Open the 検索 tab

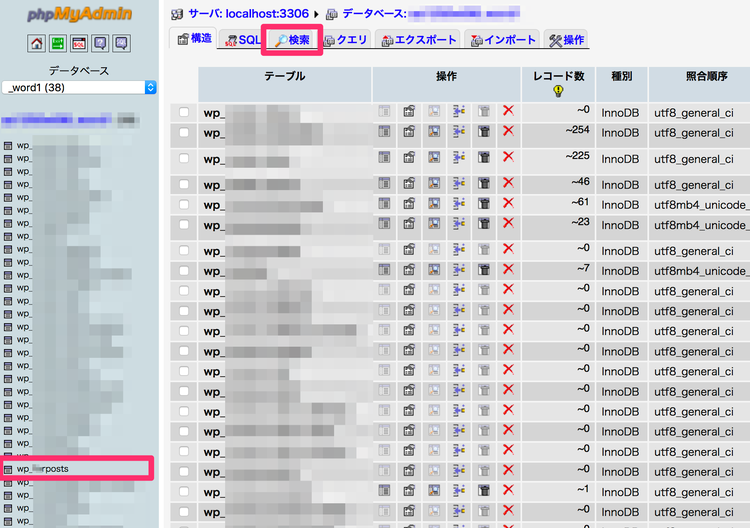pos(292,40)
